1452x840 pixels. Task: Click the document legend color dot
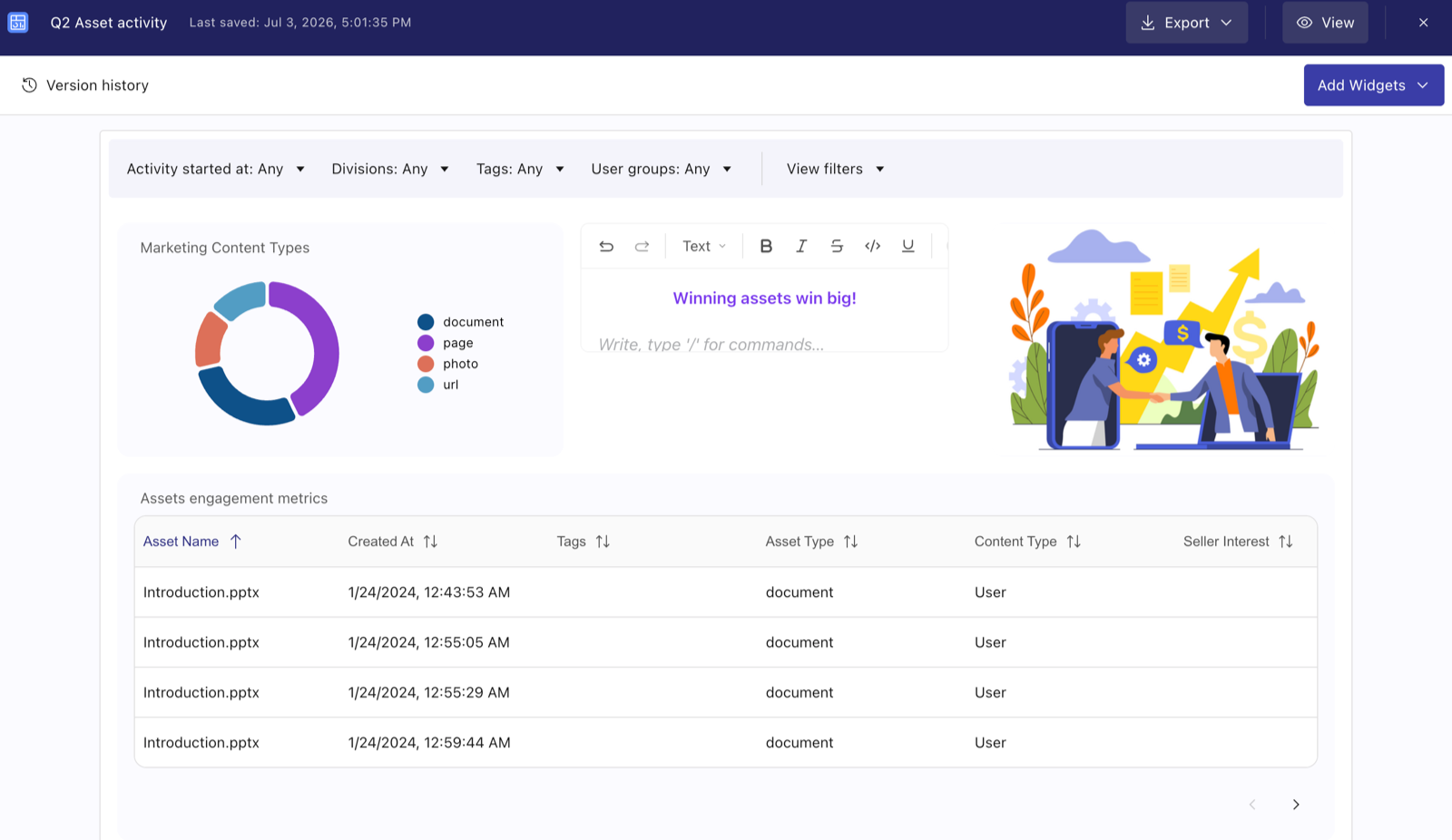point(426,322)
